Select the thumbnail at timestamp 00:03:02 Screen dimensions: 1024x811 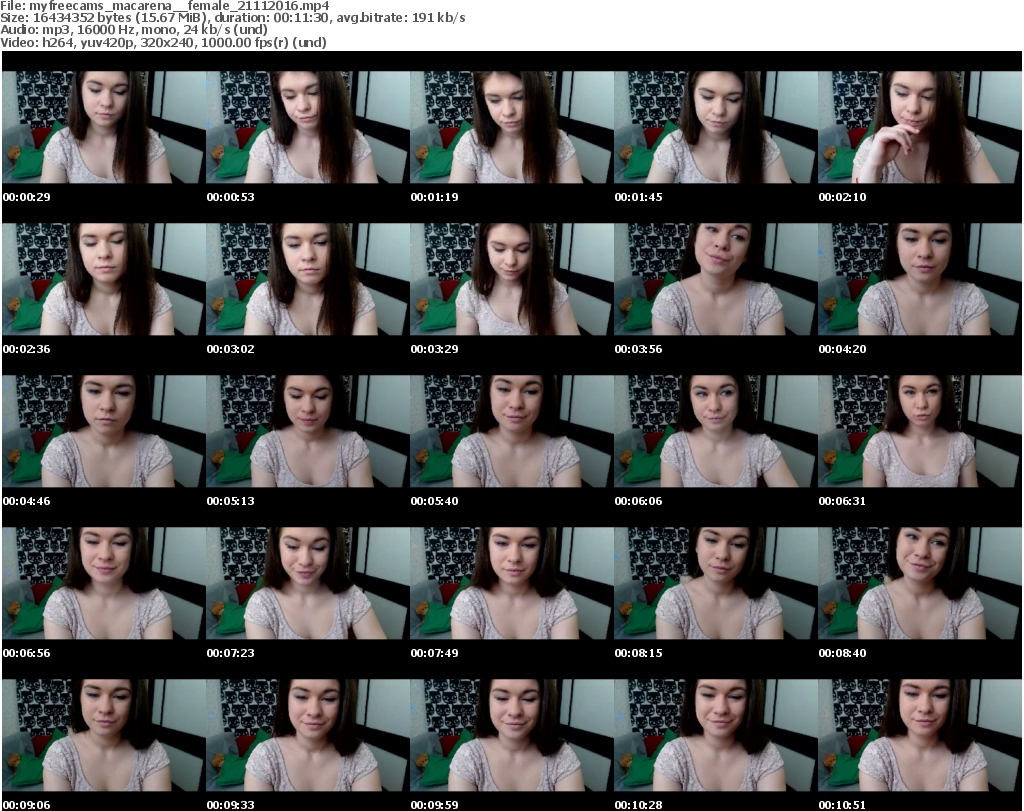click(x=308, y=279)
